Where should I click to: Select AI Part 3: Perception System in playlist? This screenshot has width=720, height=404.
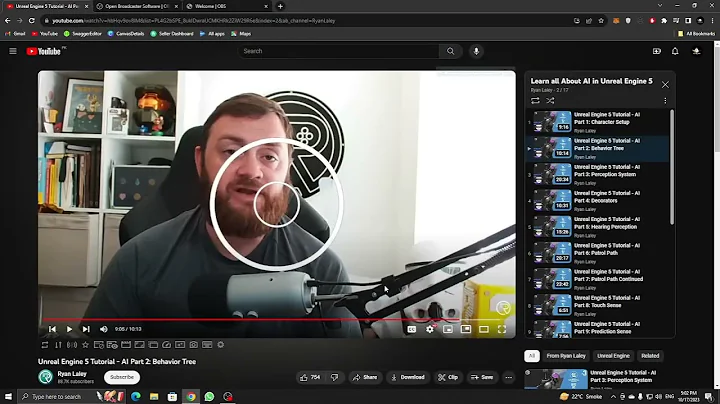pyautogui.click(x=596, y=174)
